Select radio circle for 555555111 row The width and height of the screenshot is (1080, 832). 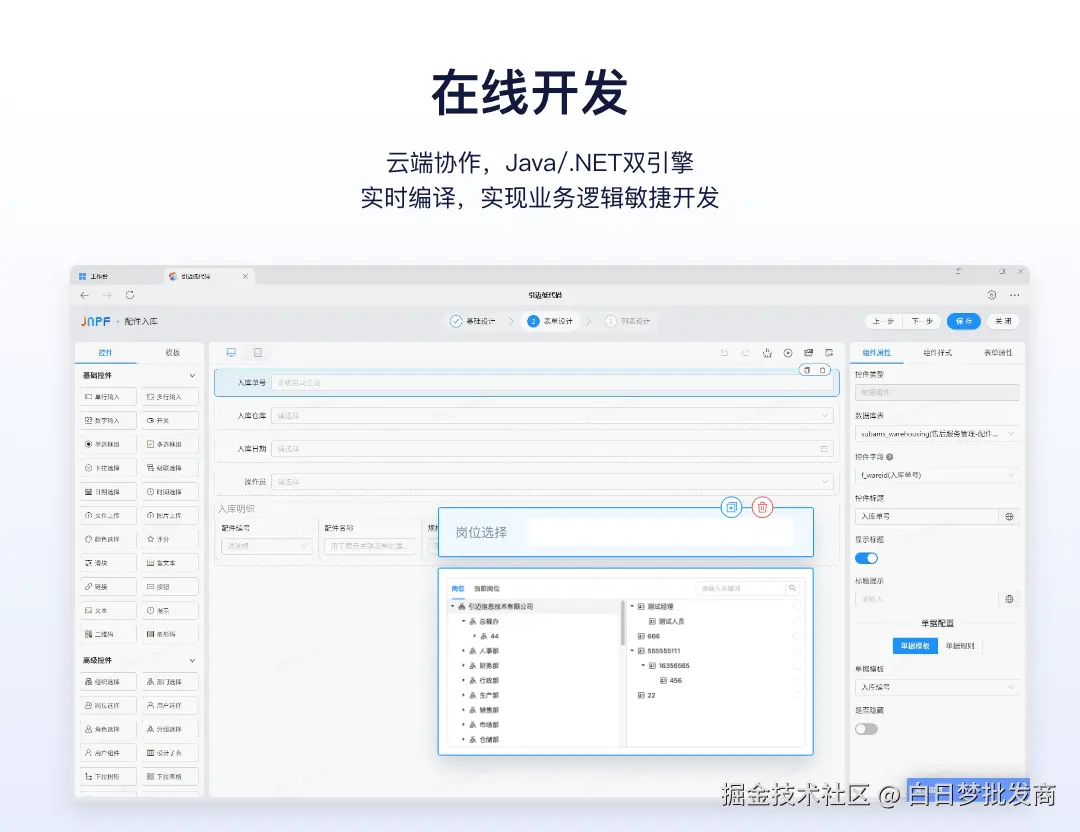[797, 651]
